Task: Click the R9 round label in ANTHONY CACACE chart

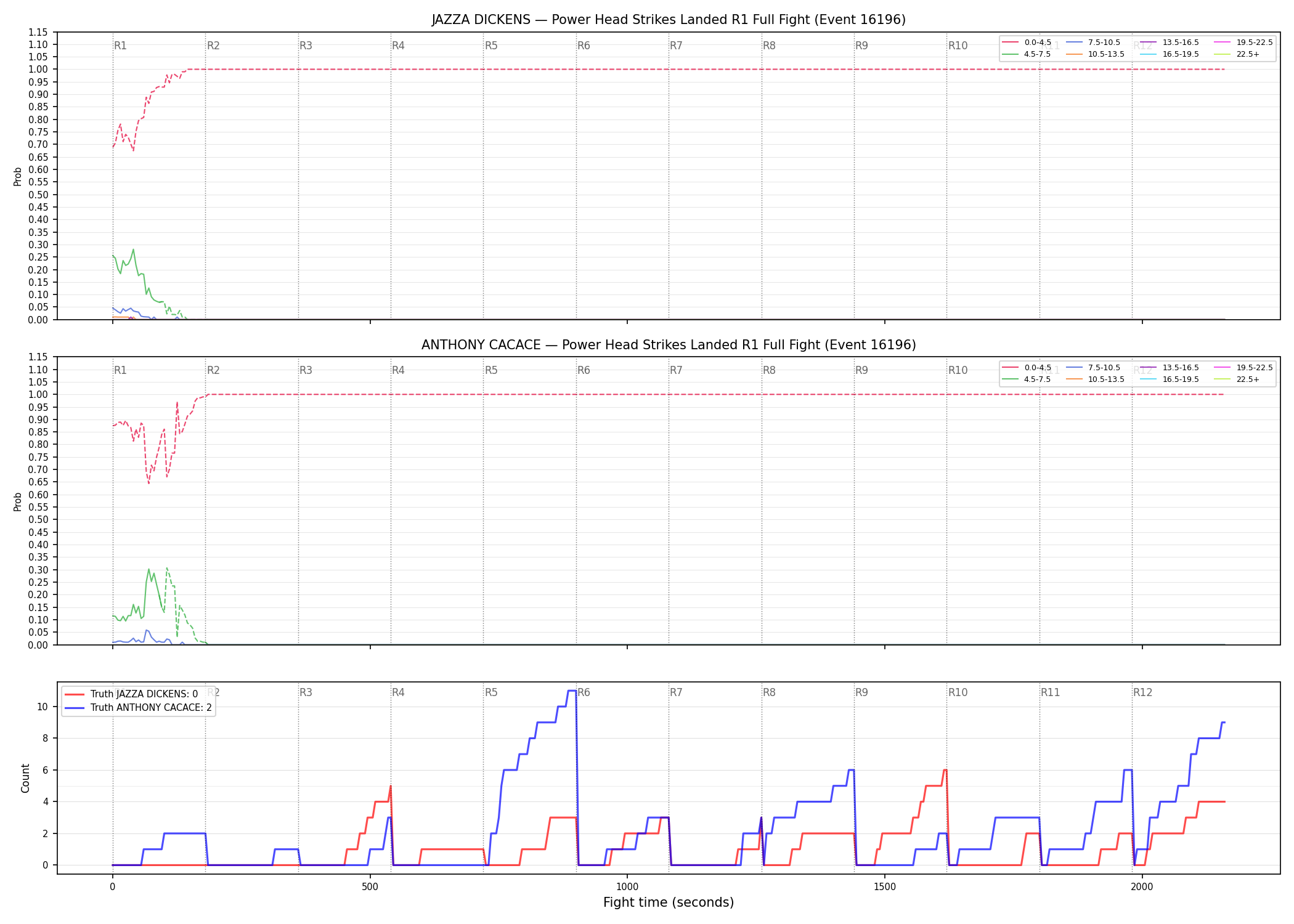Action: (861, 370)
